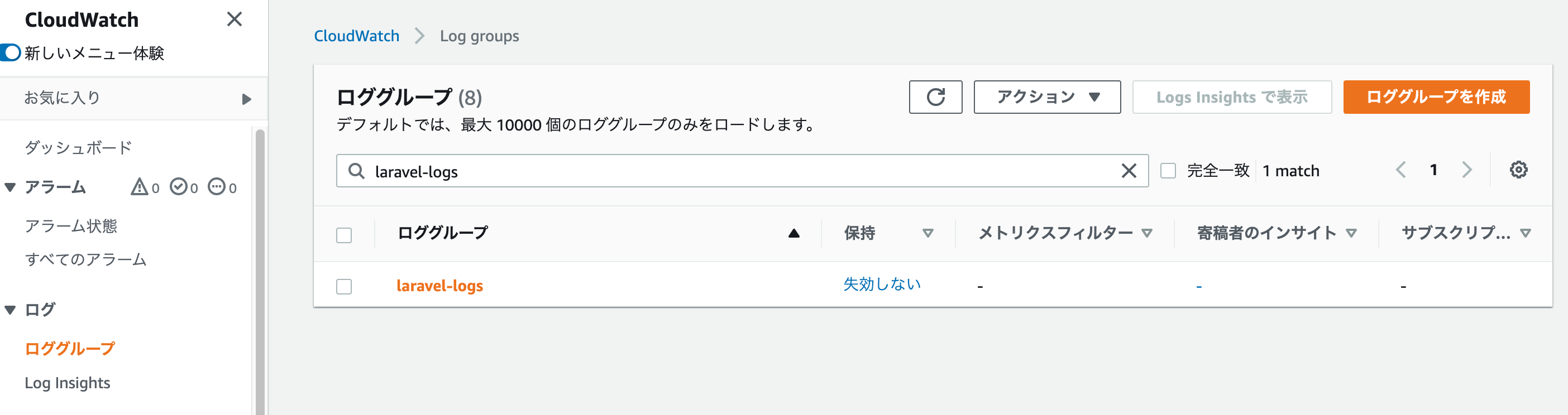
Task: Click the OK alarms checkmark icon
Action: 178,186
